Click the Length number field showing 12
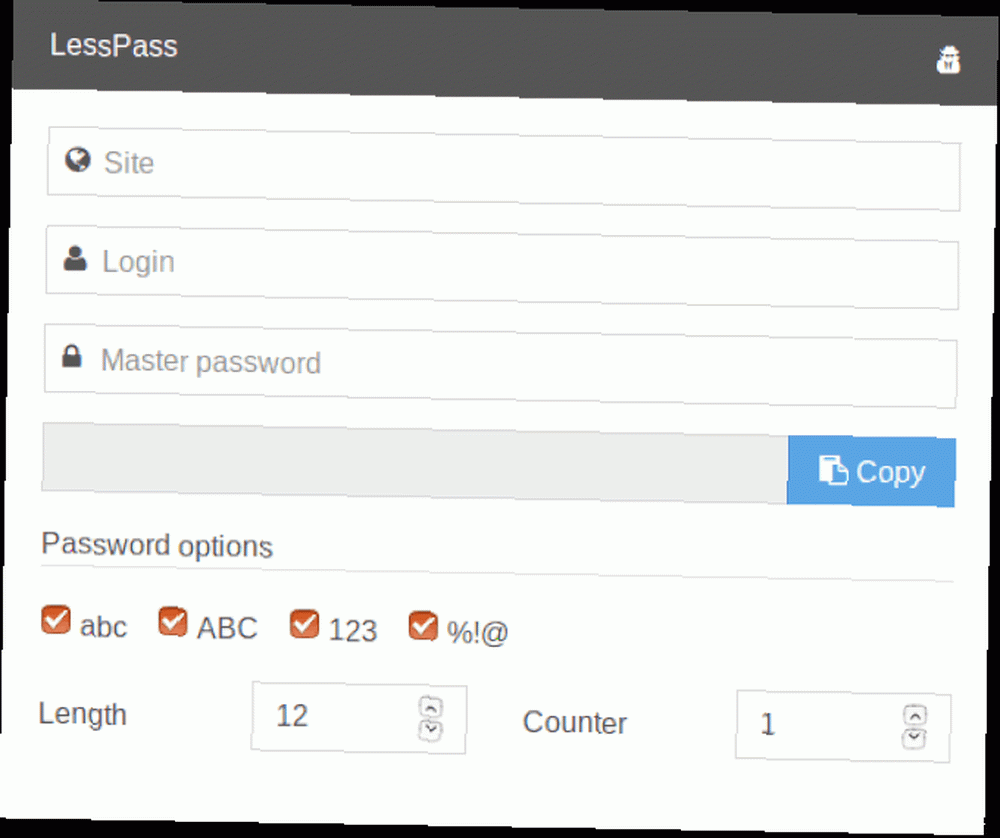1000x838 pixels. click(x=359, y=717)
